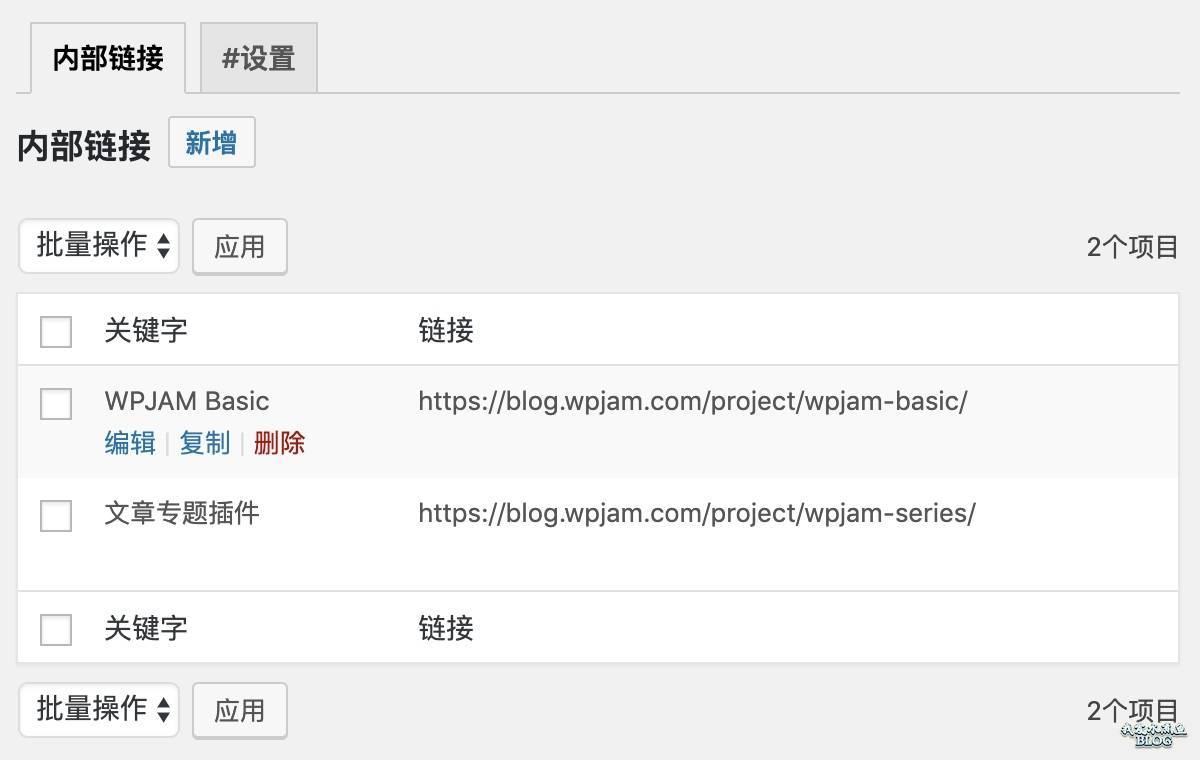
Task: Select the WPJAM Basic keyword entry
Action: (x=186, y=401)
